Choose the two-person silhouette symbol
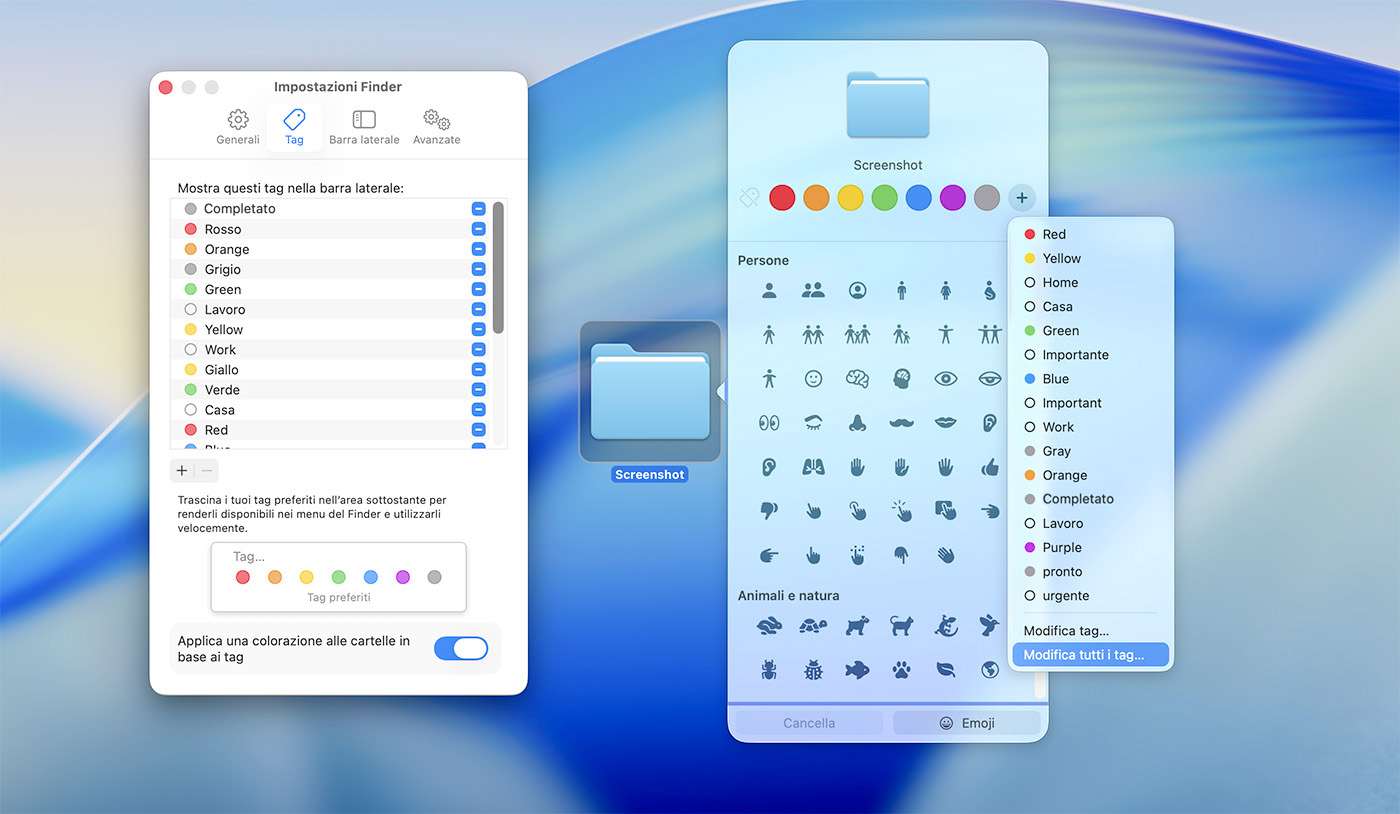The width and height of the screenshot is (1400, 814). coord(813,291)
